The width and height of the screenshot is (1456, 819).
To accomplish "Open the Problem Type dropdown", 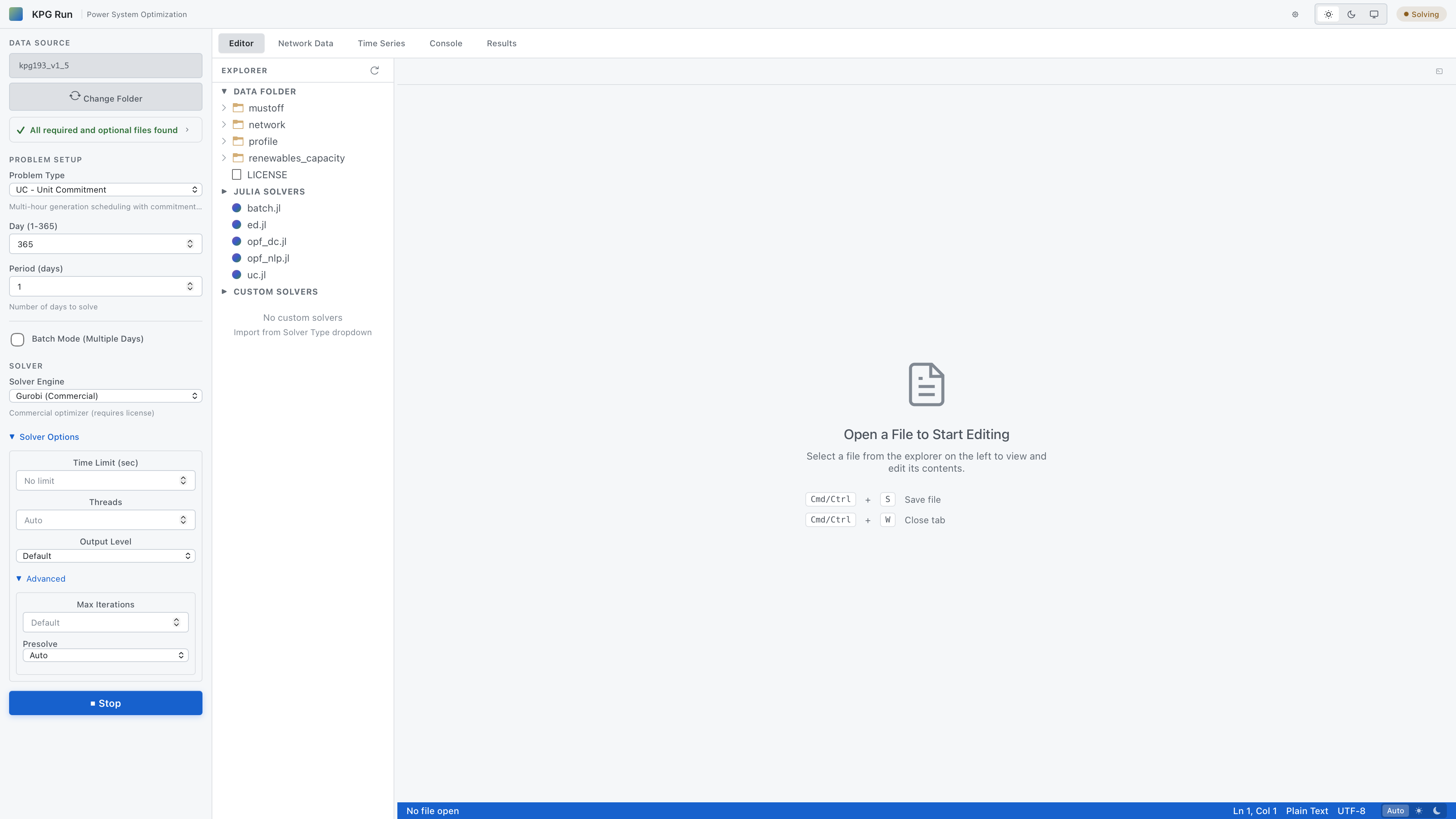I will [105, 189].
